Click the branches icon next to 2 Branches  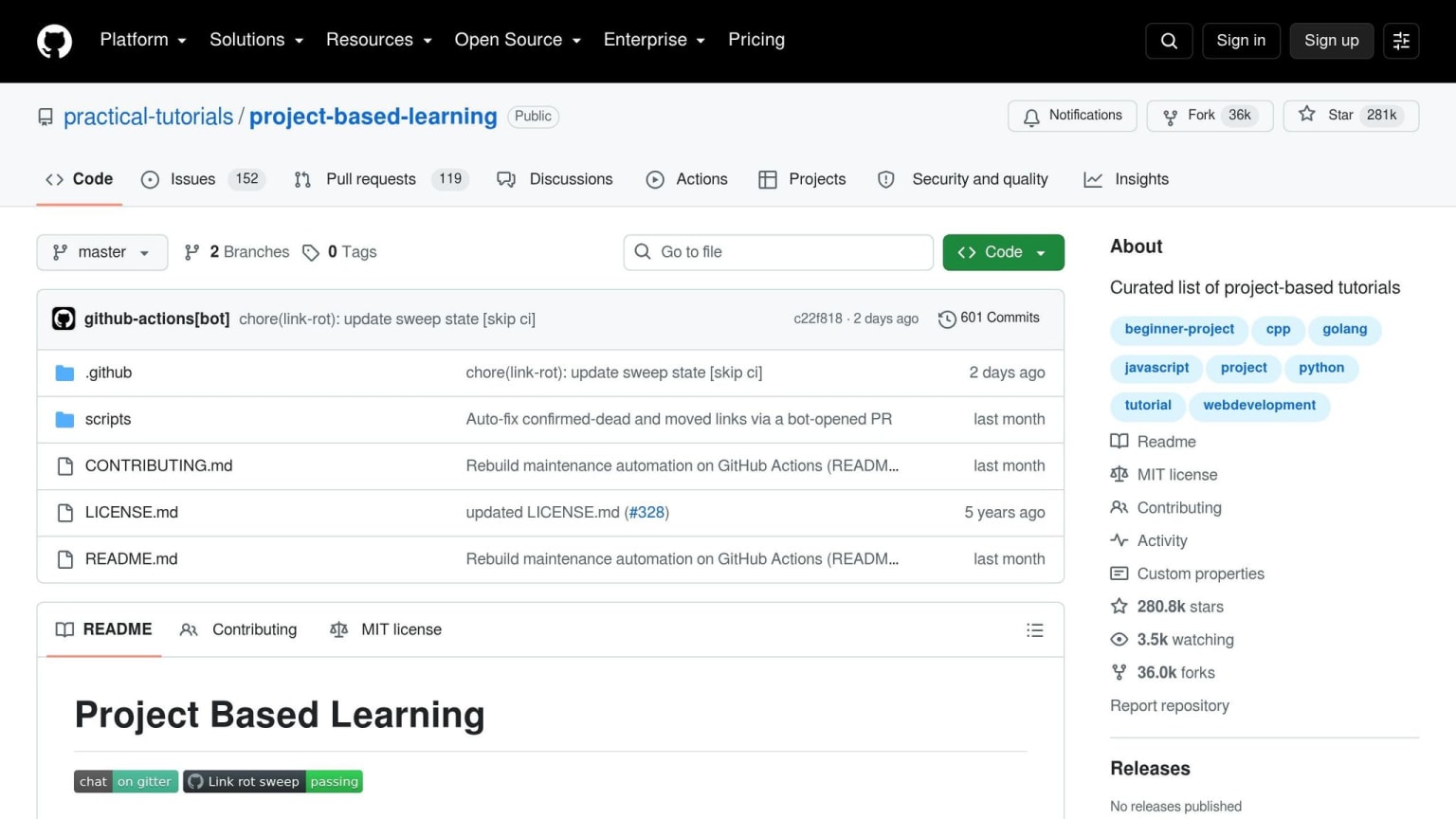pos(192,252)
